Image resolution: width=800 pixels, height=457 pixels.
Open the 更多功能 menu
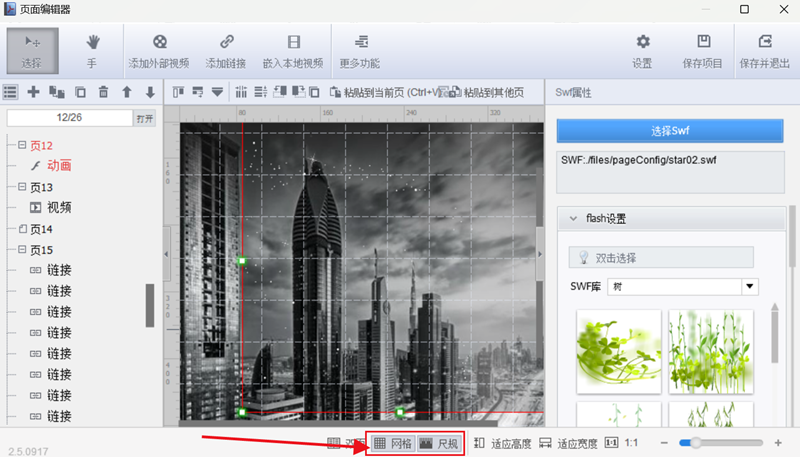[360, 51]
